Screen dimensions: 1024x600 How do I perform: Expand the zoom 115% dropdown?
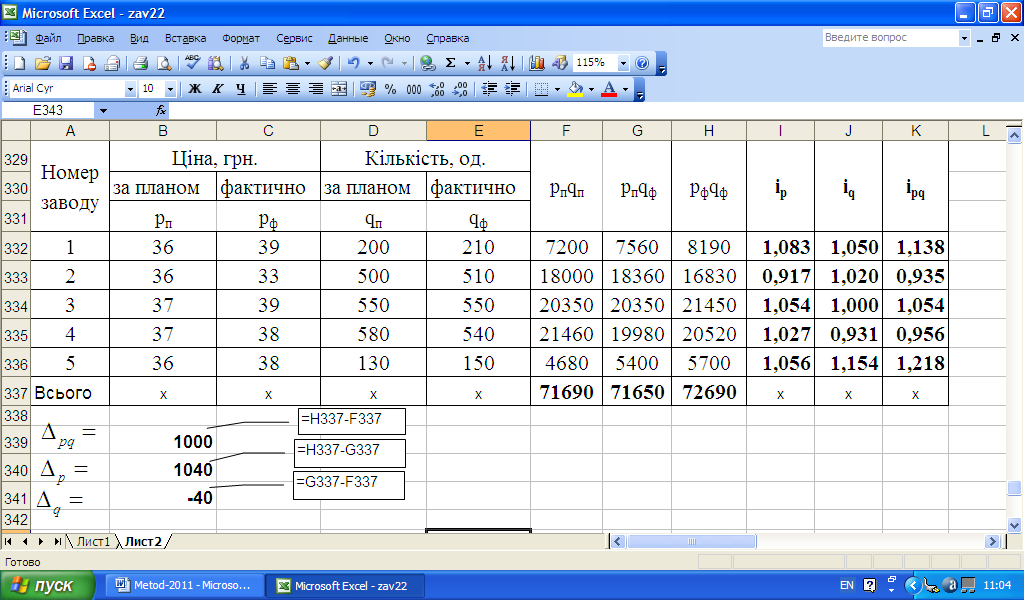623,63
